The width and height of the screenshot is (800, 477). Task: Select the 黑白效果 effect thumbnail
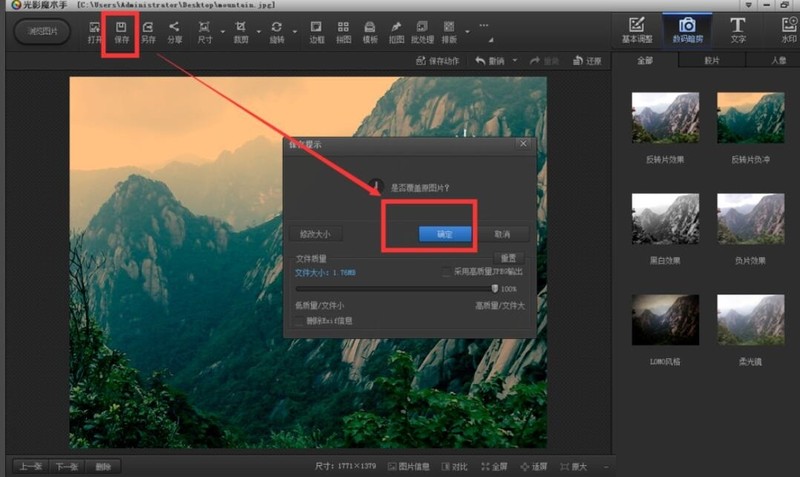(665, 217)
